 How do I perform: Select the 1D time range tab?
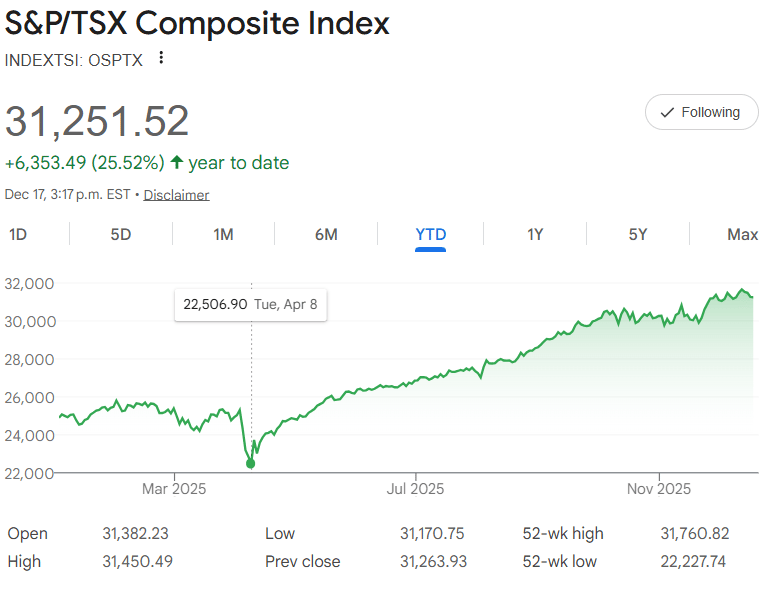18,234
